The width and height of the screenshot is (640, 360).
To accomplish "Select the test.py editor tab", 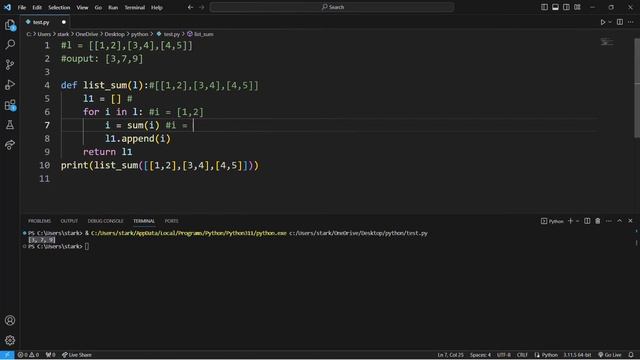I will [45, 22].
